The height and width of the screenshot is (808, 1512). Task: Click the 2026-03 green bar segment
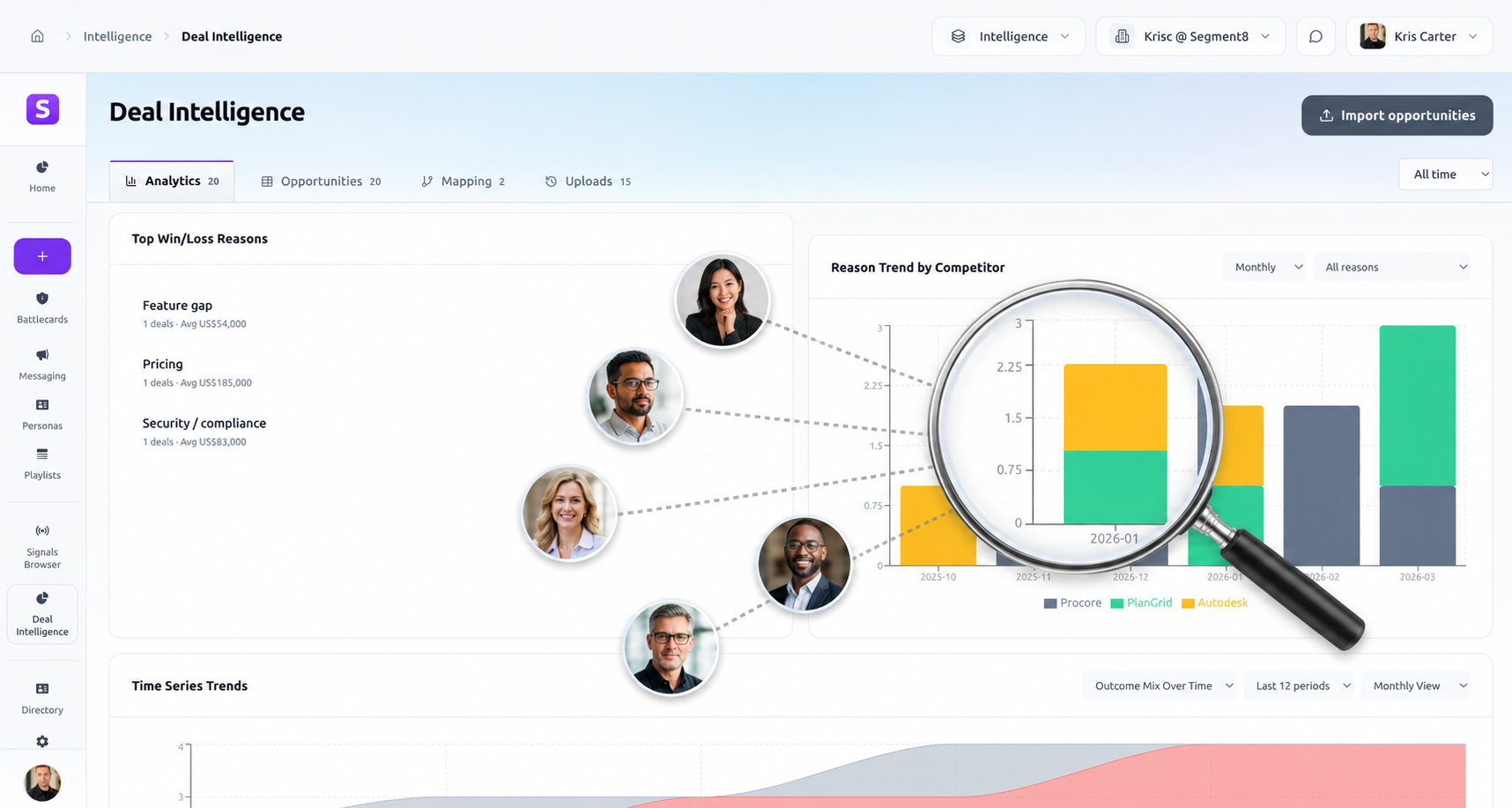[x=1417, y=405]
